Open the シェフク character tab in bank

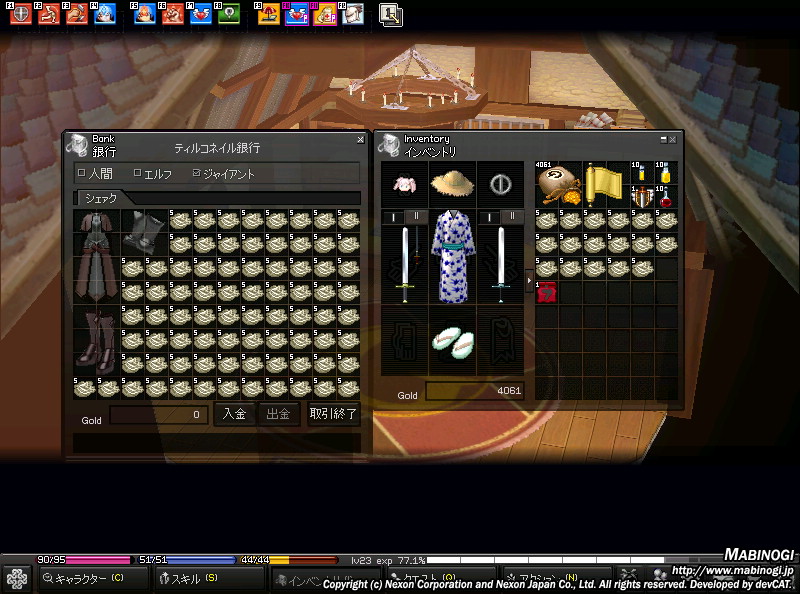[x=101, y=198]
